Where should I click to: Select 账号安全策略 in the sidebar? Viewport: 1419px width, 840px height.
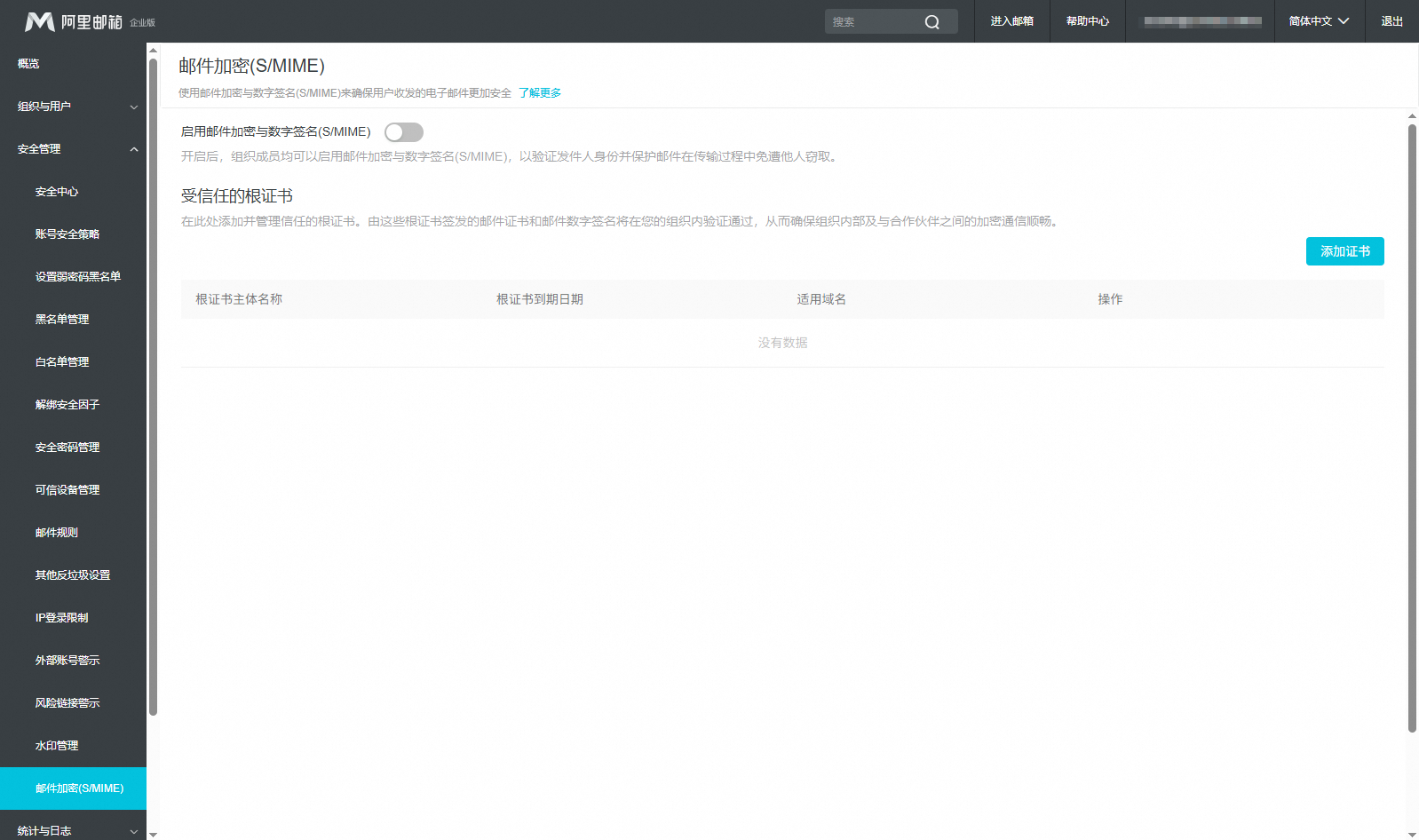click(67, 234)
